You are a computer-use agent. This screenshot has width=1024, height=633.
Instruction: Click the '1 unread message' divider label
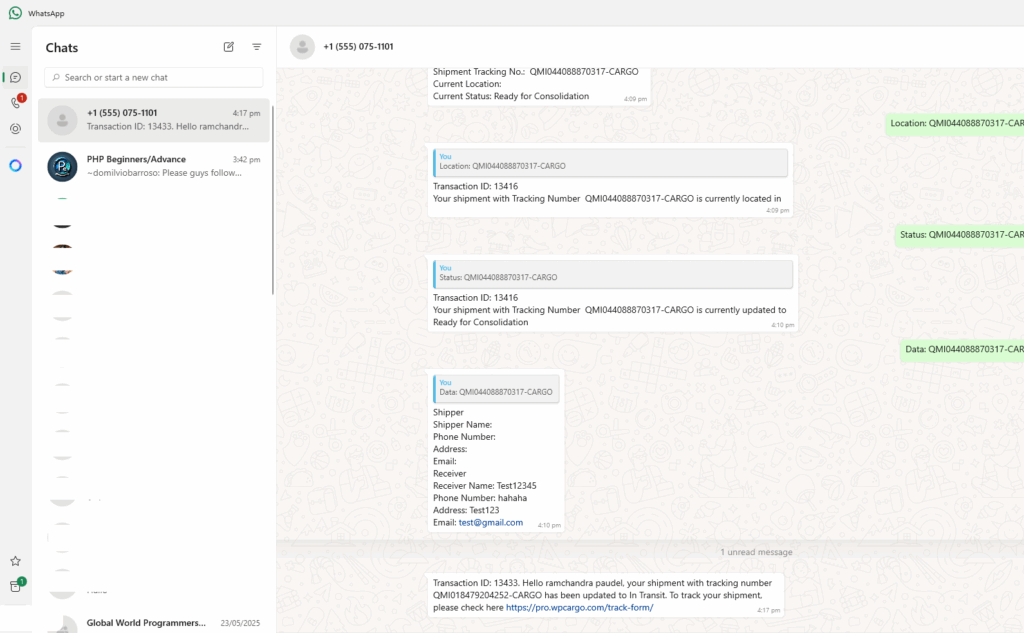coord(756,552)
